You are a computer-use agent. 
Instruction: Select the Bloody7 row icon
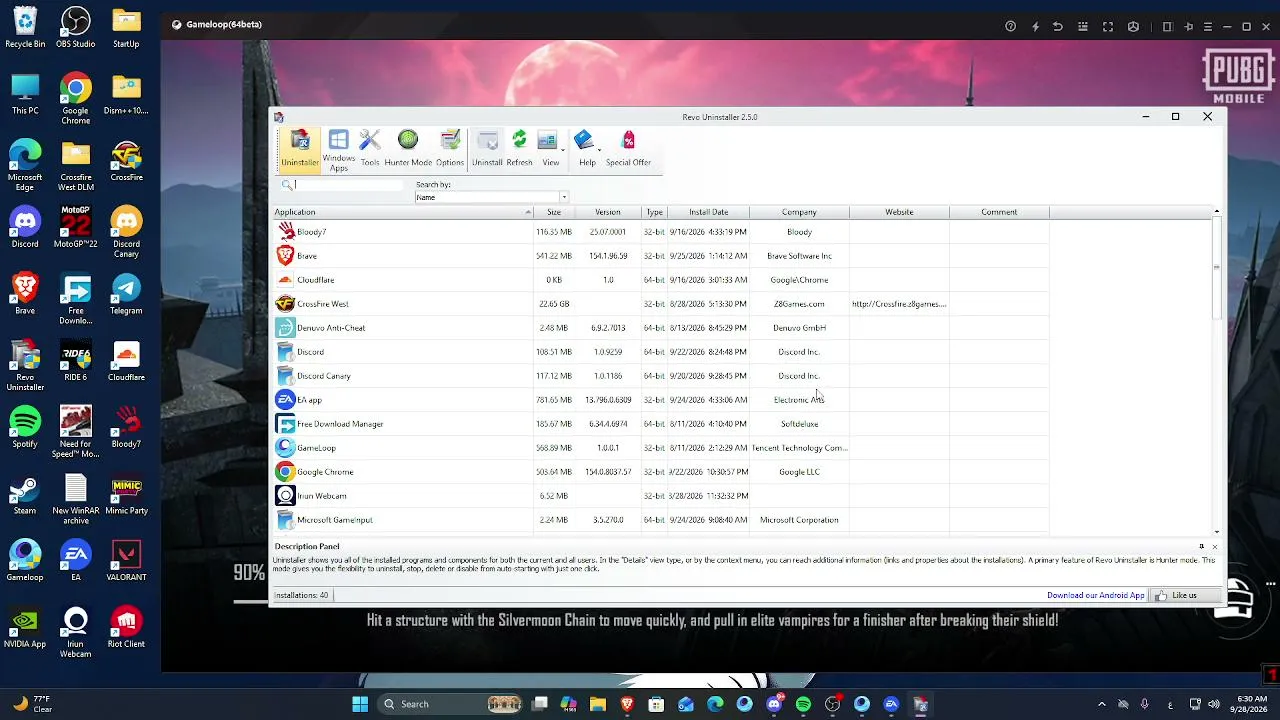[285, 232]
